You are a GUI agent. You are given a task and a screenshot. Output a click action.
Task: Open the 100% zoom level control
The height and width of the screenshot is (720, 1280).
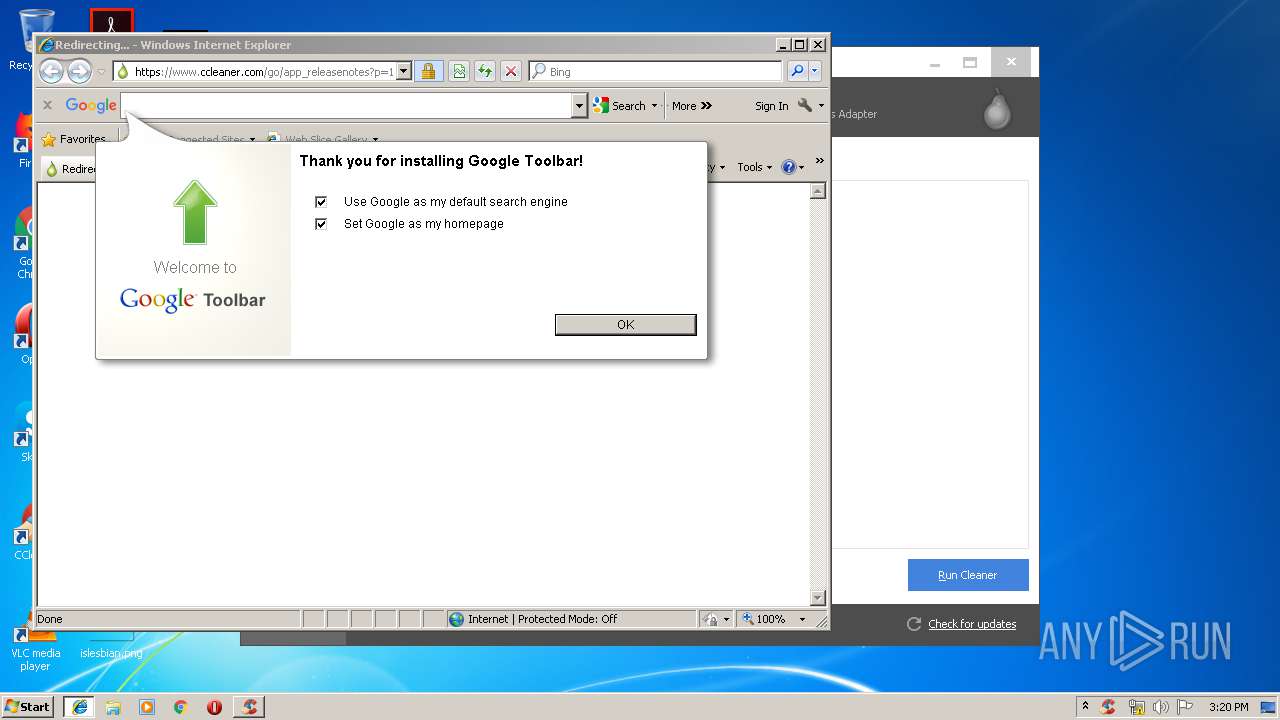774,619
